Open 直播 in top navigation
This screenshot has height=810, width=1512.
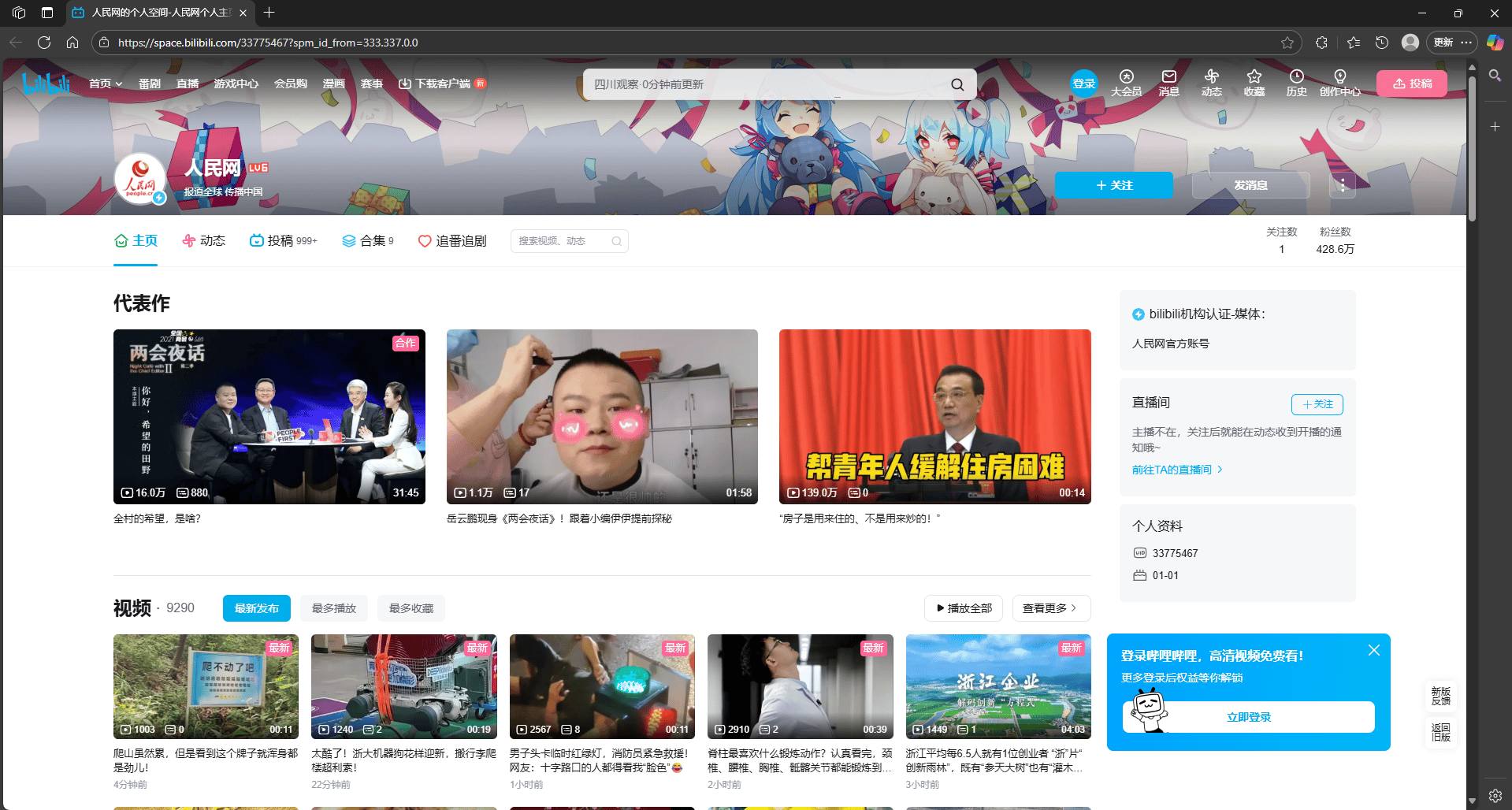pos(188,84)
